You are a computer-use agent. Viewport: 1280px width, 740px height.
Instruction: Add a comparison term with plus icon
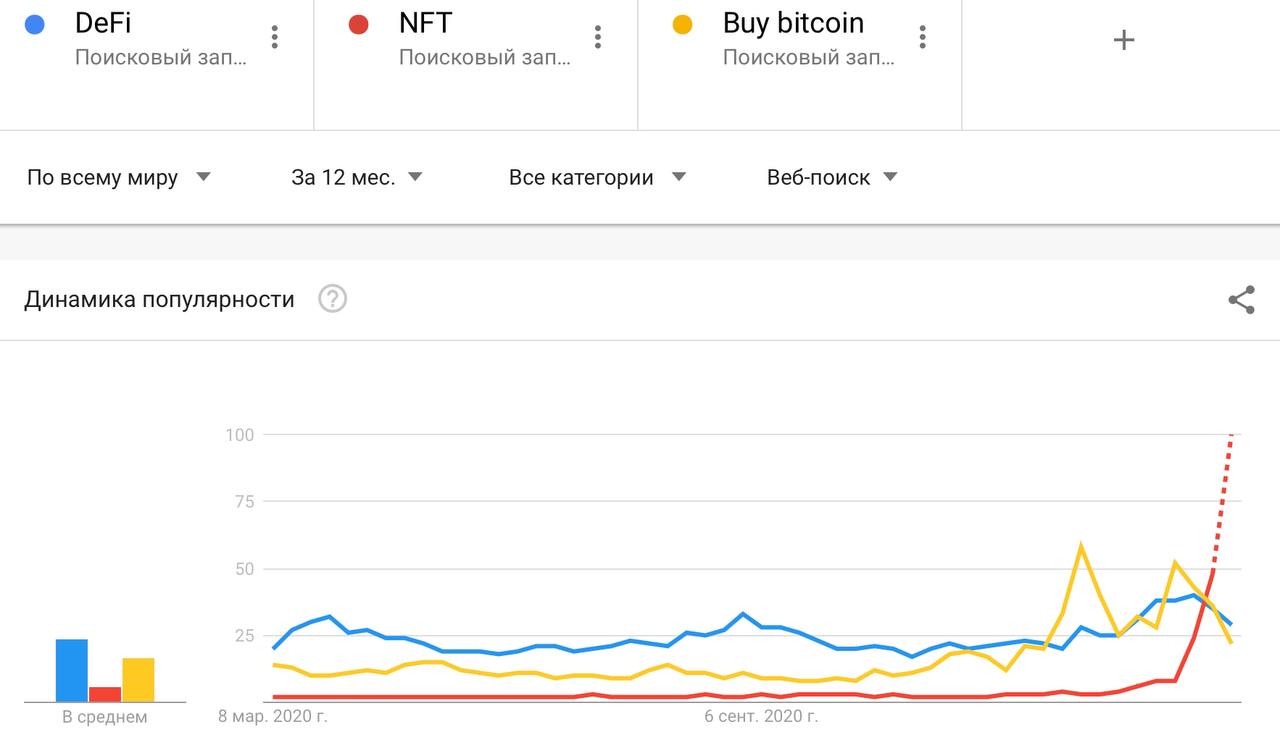[1124, 39]
